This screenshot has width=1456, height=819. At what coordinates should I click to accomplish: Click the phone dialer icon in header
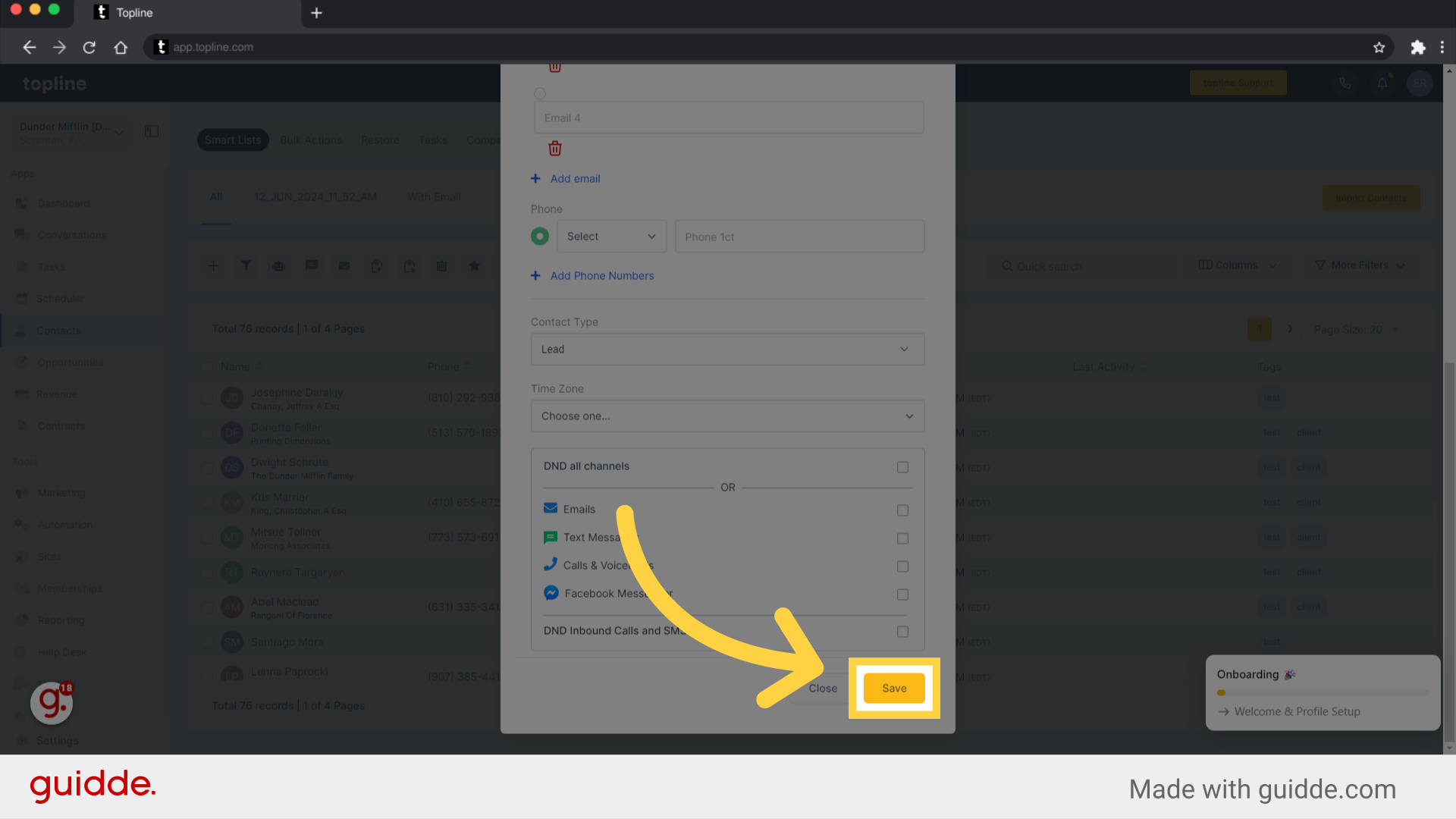pyautogui.click(x=1345, y=83)
